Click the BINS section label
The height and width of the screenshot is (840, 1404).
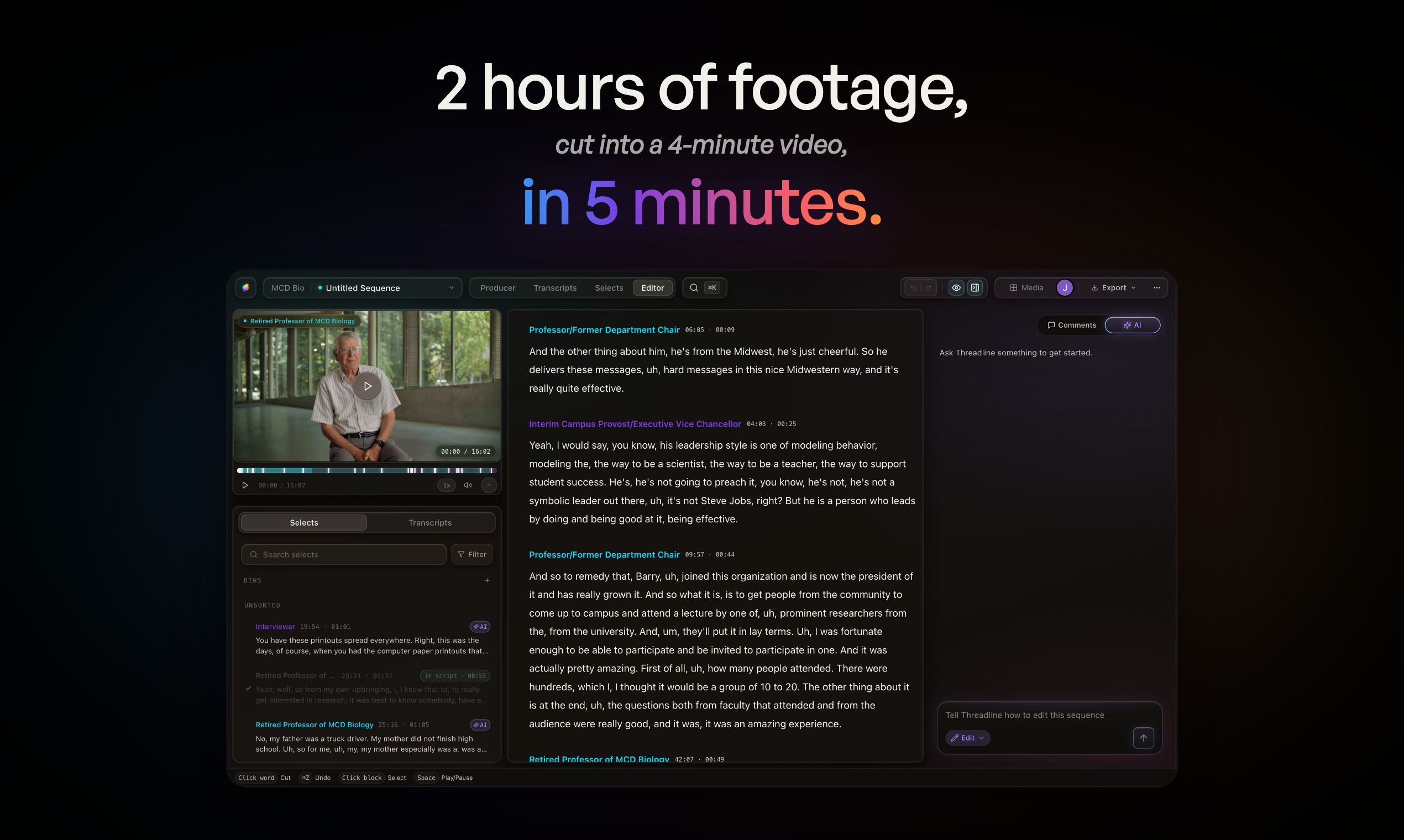253,580
